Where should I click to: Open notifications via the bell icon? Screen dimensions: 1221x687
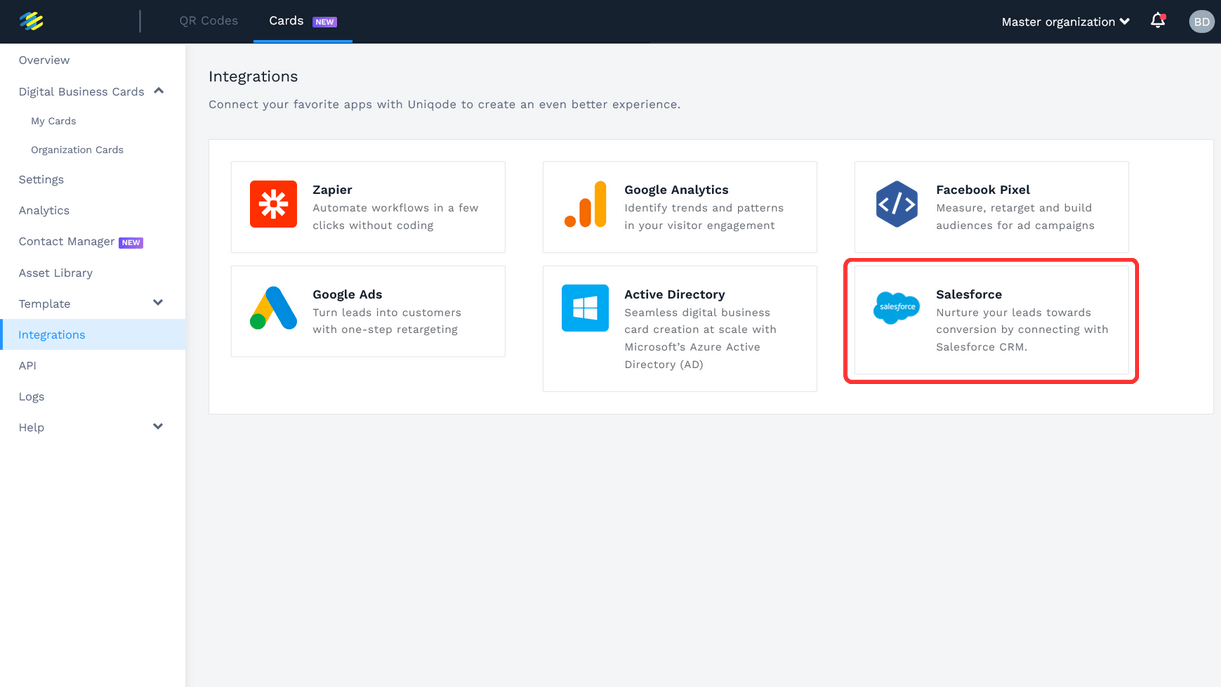tap(1157, 20)
